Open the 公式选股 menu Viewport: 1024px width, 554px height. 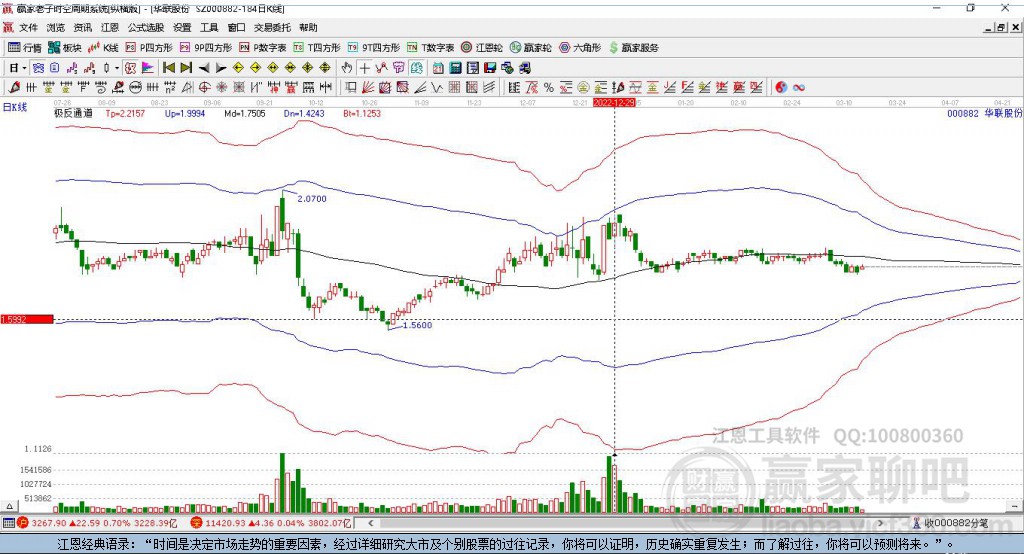click(x=146, y=27)
